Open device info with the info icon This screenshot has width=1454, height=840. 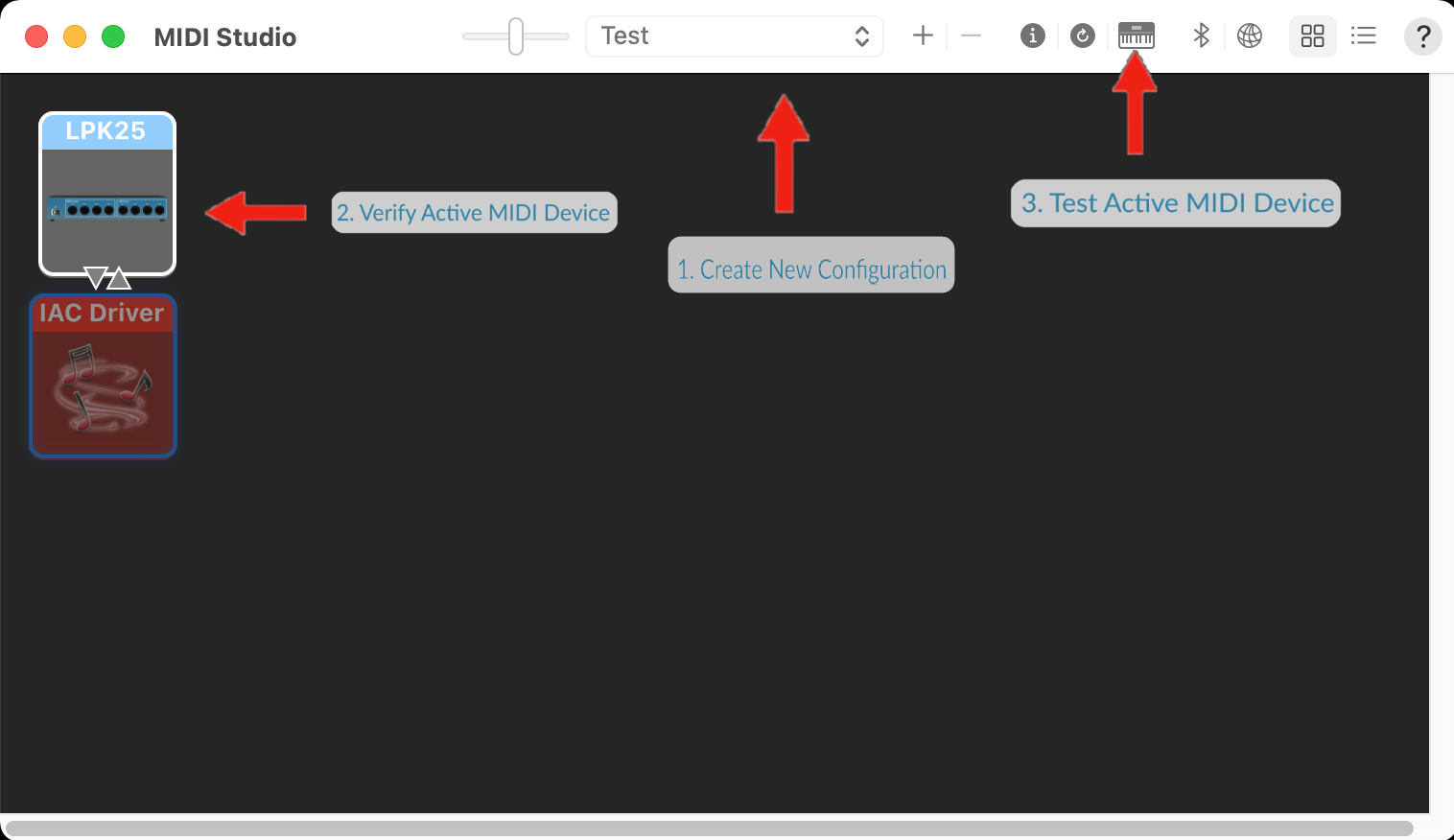click(x=1033, y=35)
